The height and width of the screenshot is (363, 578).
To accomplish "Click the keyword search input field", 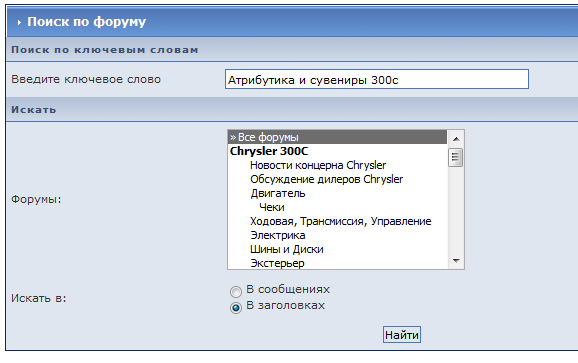I will click(377, 79).
